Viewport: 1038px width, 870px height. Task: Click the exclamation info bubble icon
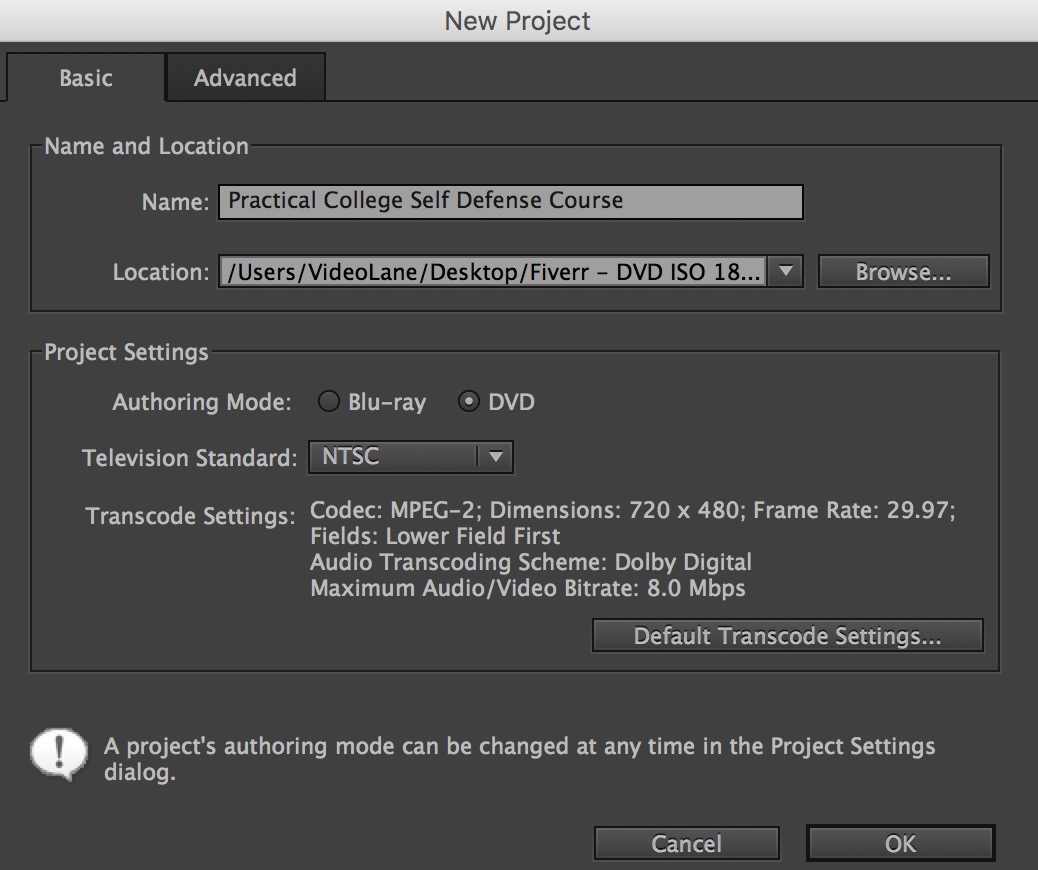click(x=59, y=755)
